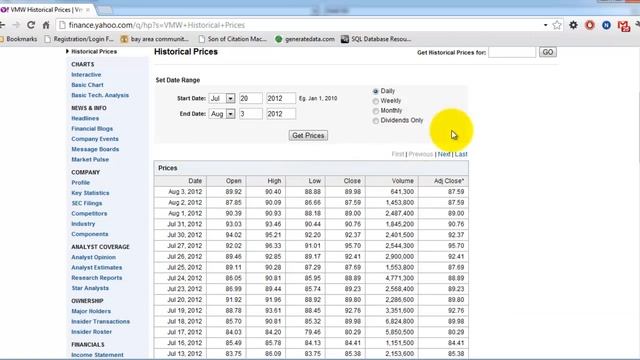The height and width of the screenshot is (360, 640).
Task: Select the Jul 17, 2012 date cell
Action: tap(180, 332)
